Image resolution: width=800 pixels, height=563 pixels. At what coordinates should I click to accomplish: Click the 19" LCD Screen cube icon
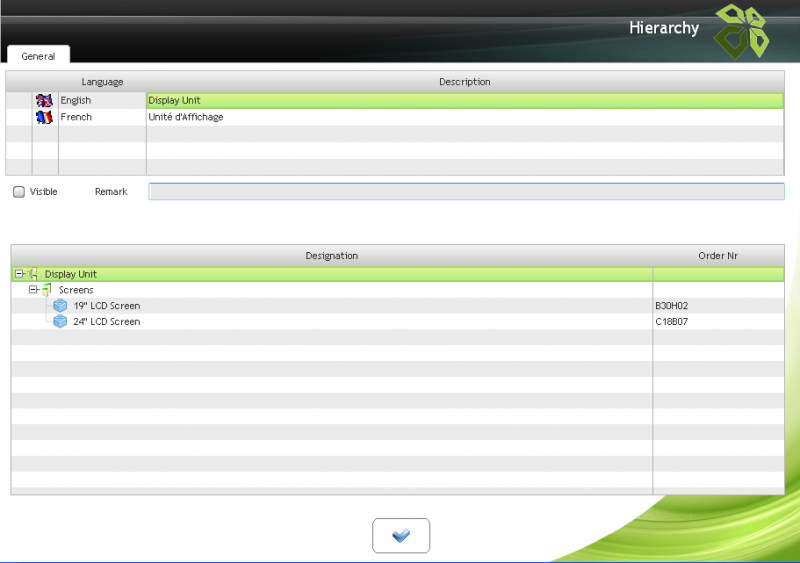(60, 306)
